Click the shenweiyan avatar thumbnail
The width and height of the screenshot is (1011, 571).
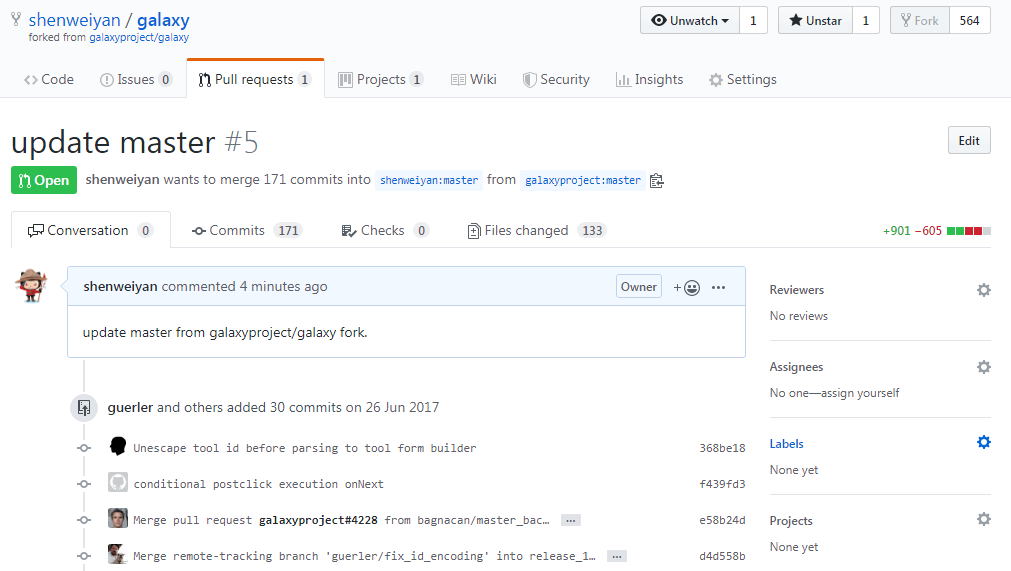click(x=31, y=286)
